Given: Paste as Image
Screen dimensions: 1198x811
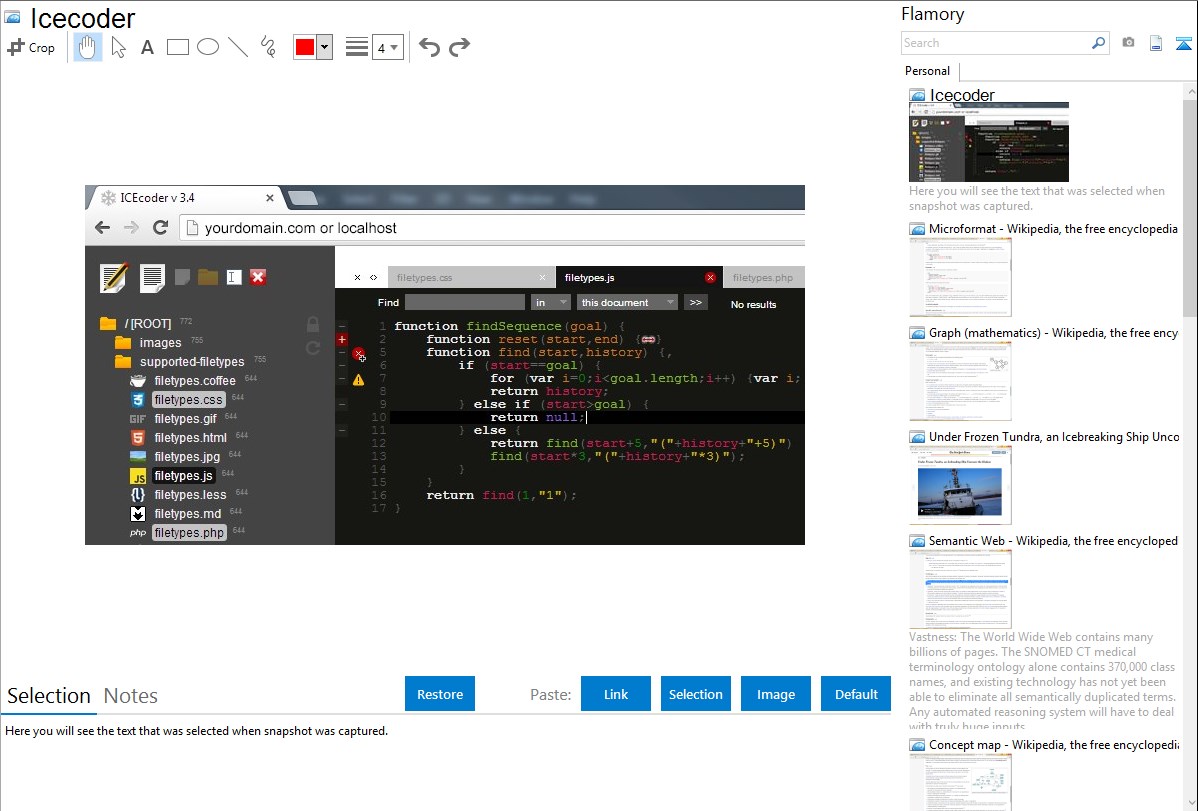Looking at the screenshot, I should [775, 694].
